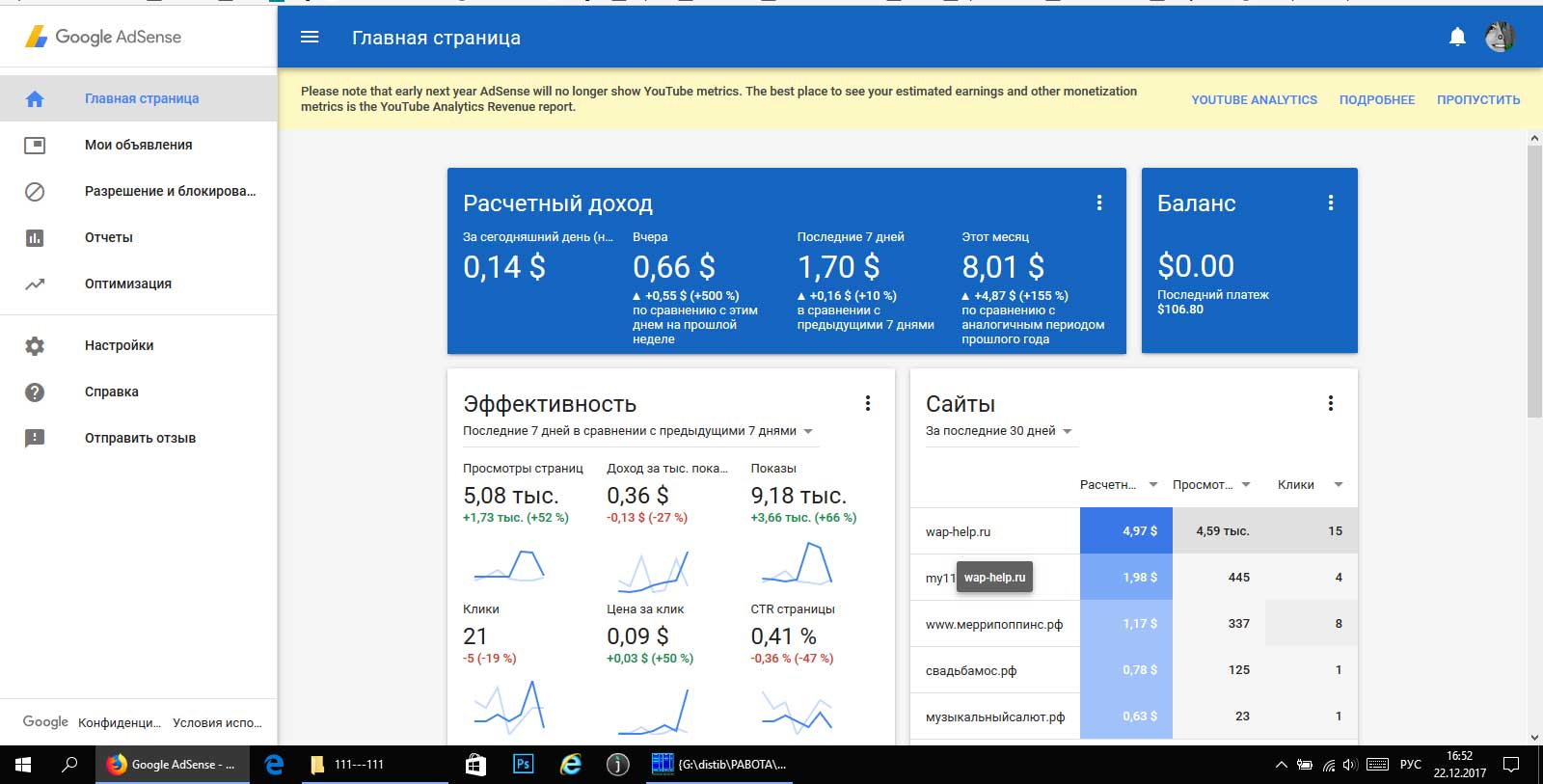Image resolution: width=1543 pixels, height=784 pixels.
Task: Open Photoshop from the taskbar
Action: [x=523, y=765]
